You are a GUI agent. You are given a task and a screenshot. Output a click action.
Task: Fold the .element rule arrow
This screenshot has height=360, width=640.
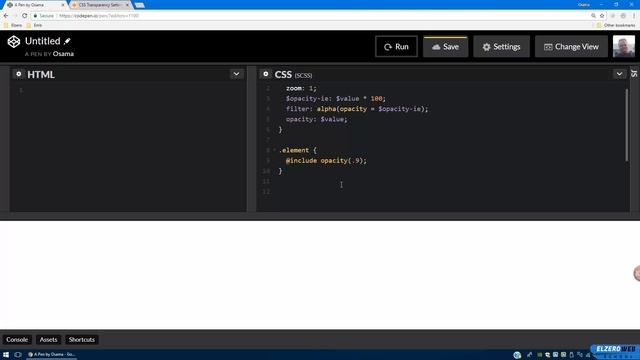(274, 150)
